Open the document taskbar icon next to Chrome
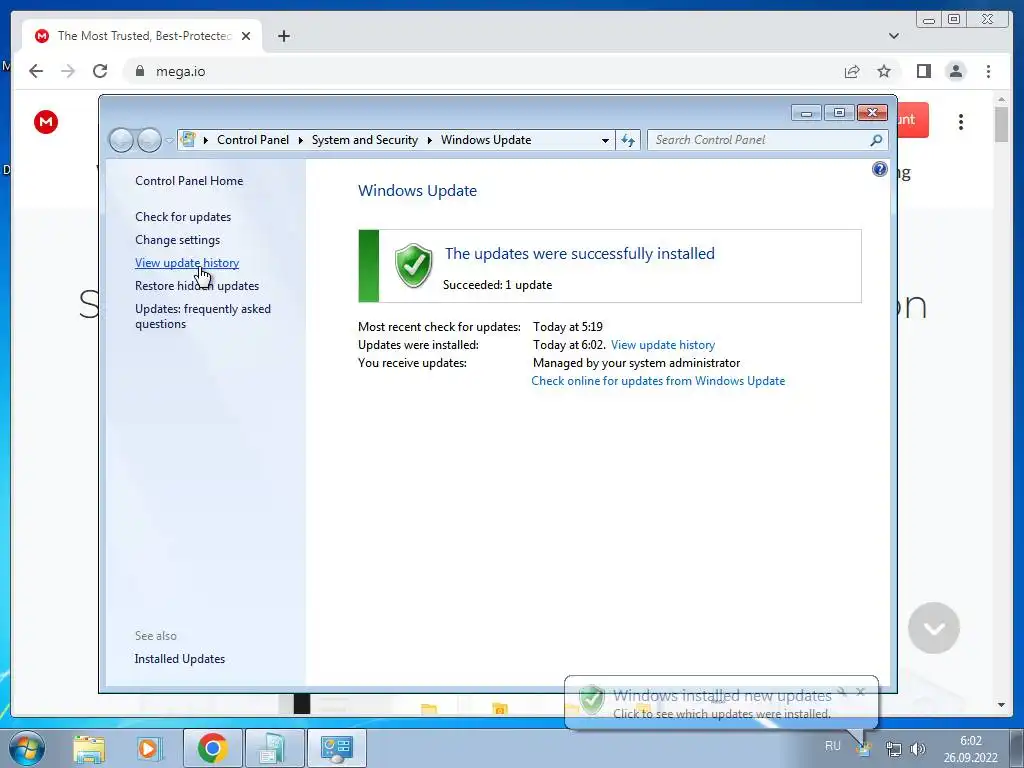The image size is (1024, 768). [x=274, y=748]
